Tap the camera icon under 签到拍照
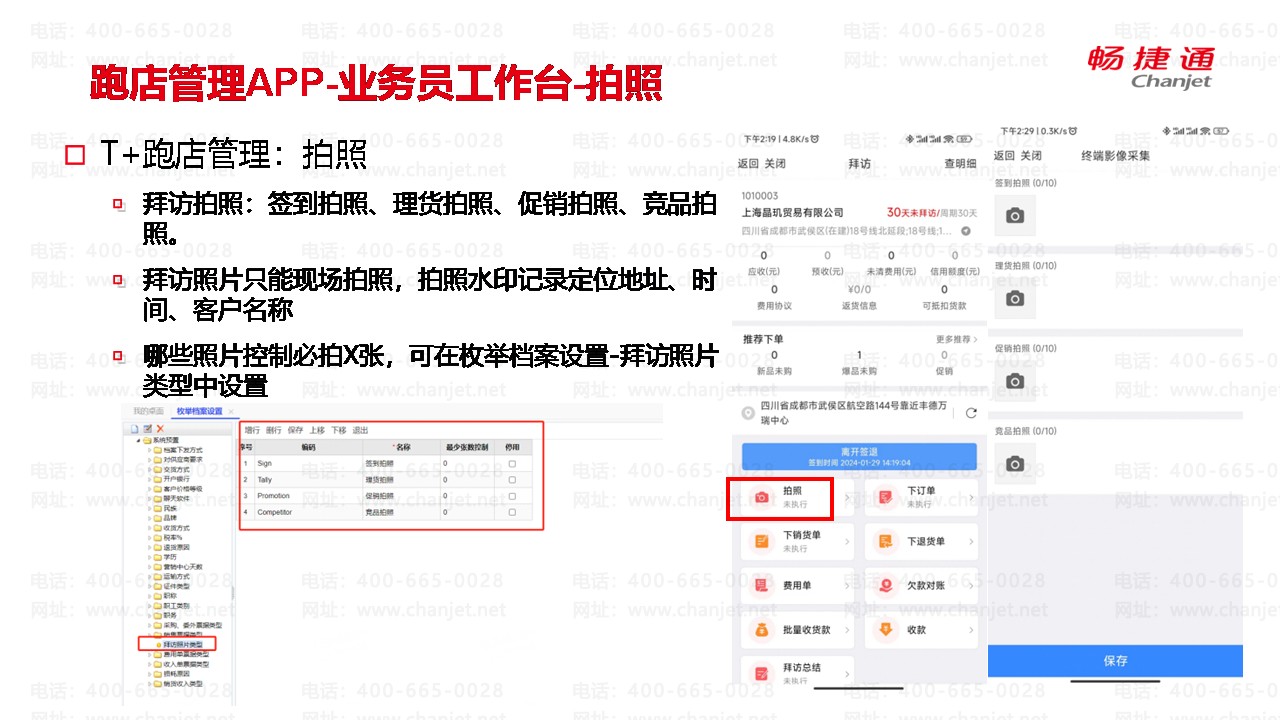Screen dimensions: 1280x720 point(1014,216)
